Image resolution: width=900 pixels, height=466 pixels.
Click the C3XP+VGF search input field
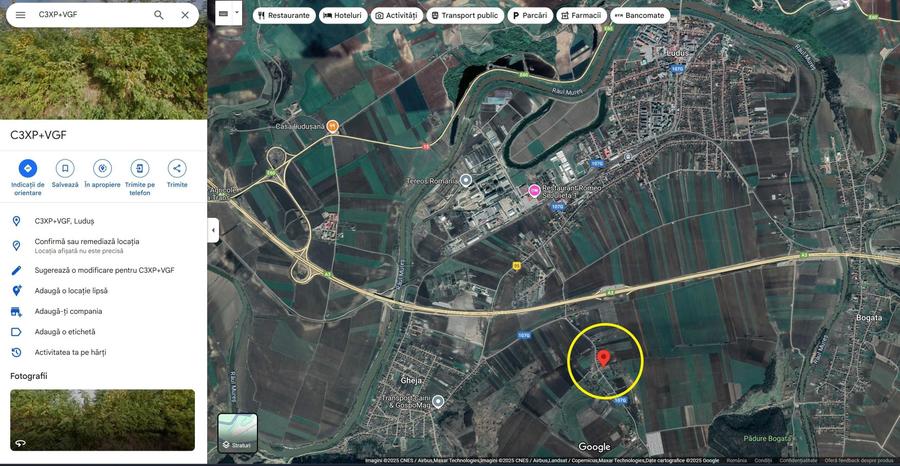coord(92,15)
